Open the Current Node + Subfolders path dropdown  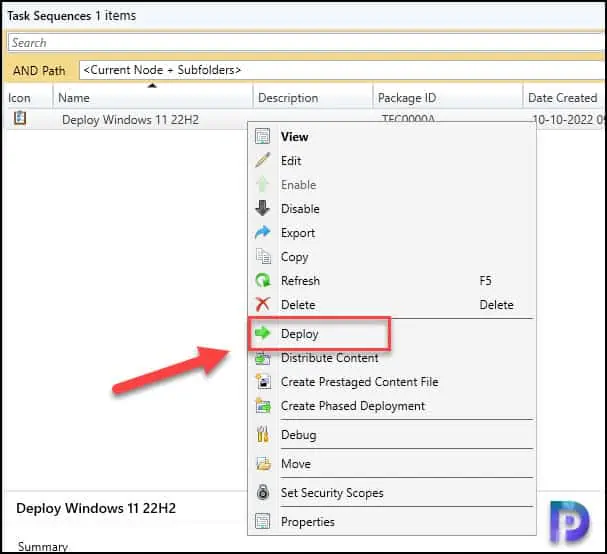pyautogui.click(x=341, y=70)
